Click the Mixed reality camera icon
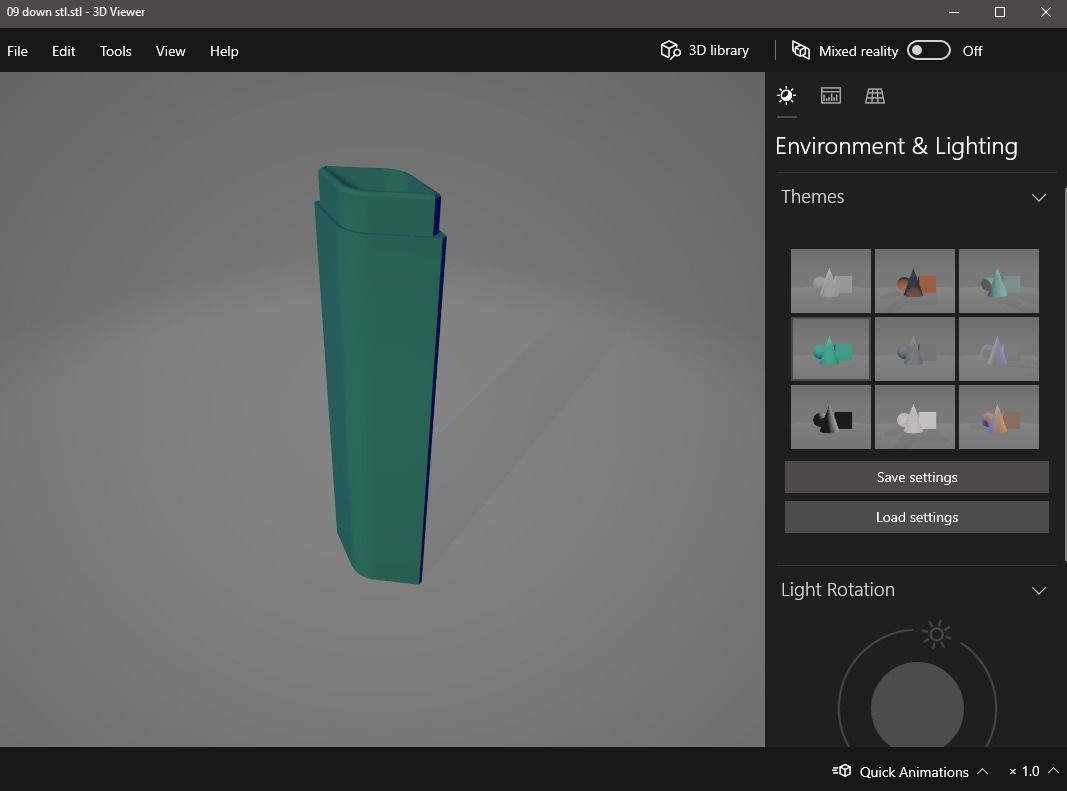The height and width of the screenshot is (791, 1067). pos(800,50)
